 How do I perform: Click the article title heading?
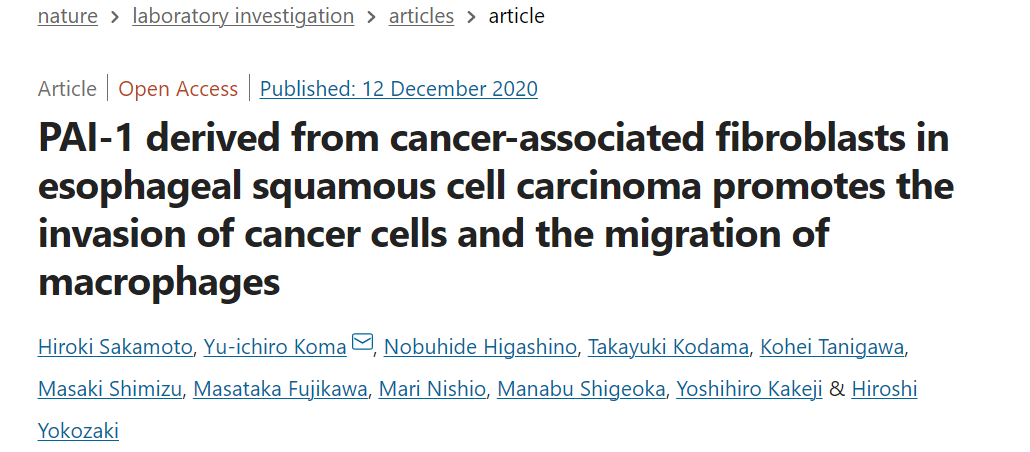[x=496, y=210]
